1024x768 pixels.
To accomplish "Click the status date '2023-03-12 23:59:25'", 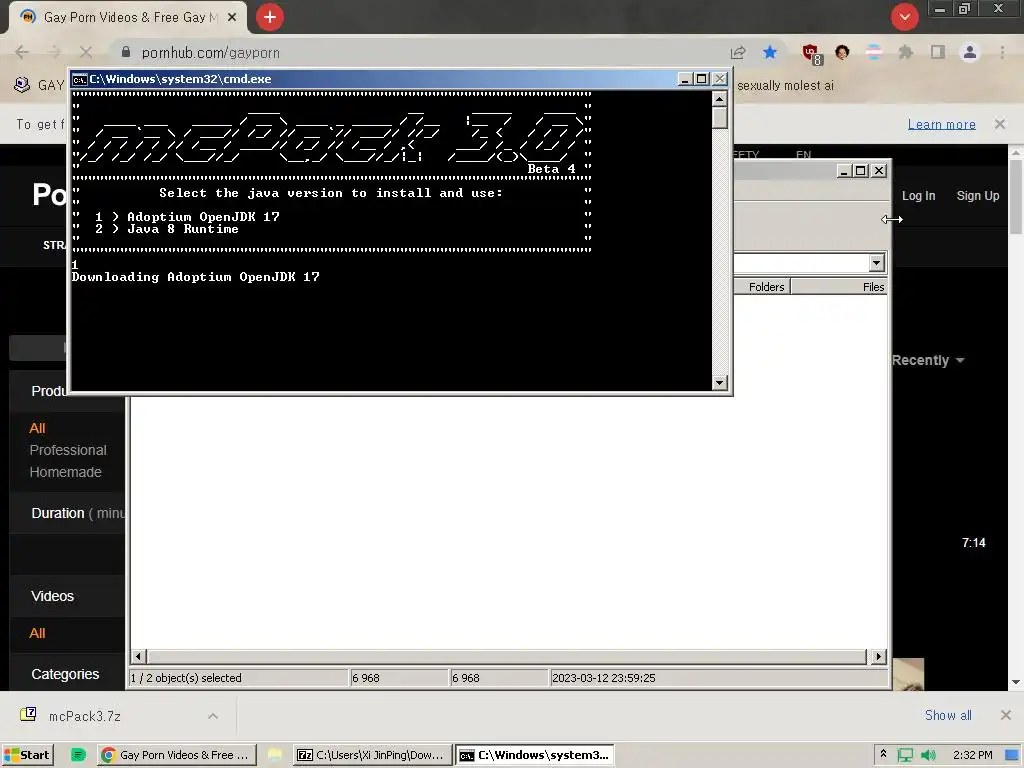I will click(603, 678).
